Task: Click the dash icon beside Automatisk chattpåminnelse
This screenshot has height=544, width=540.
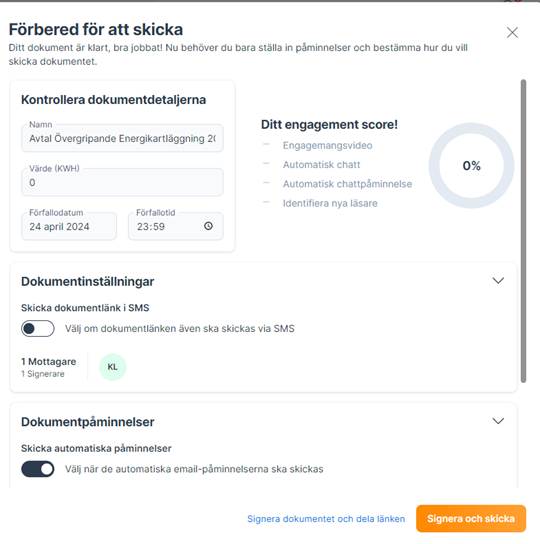Action: (x=267, y=183)
